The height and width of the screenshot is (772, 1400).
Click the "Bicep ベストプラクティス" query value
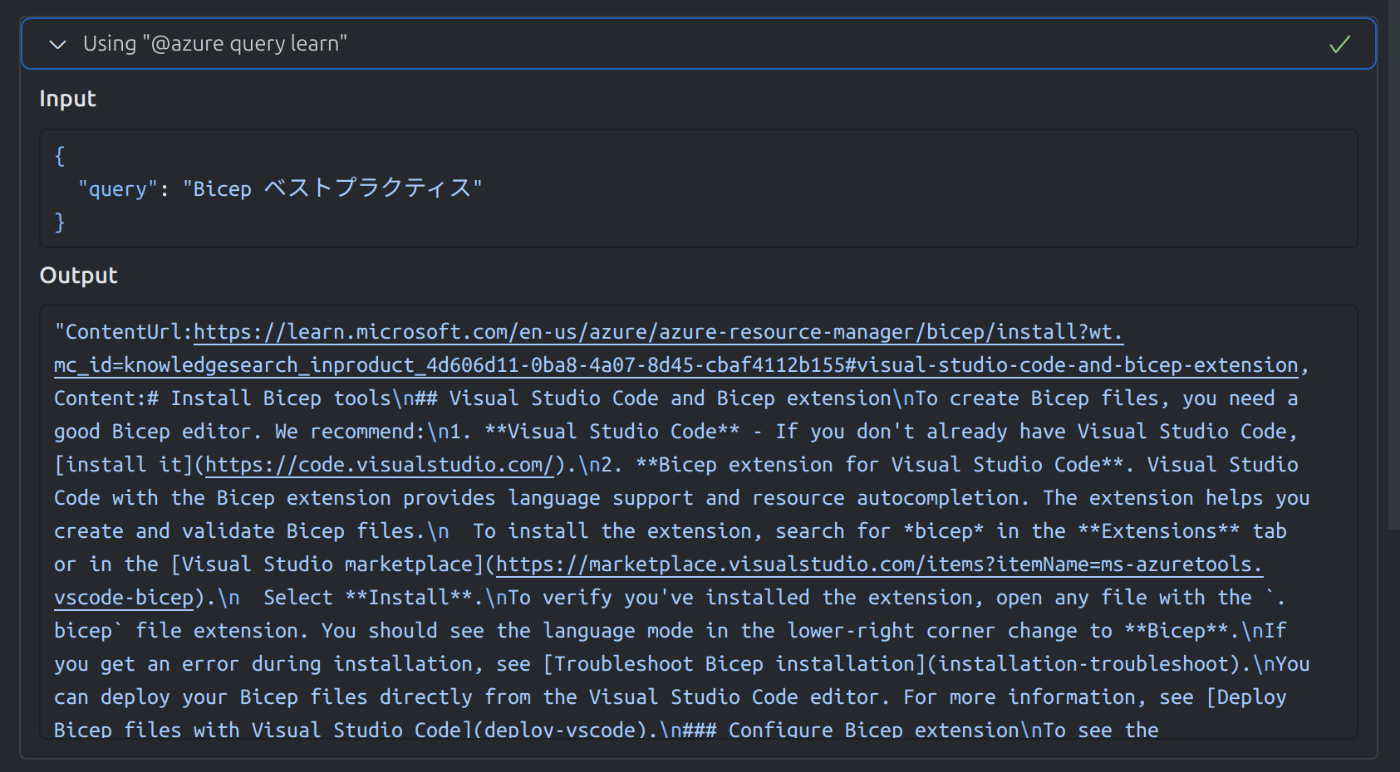[332, 188]
